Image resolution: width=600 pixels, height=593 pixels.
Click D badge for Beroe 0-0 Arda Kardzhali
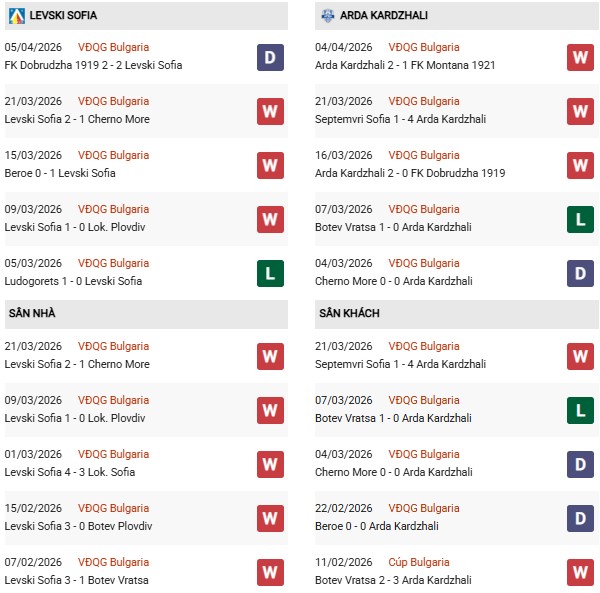point(581,518)
